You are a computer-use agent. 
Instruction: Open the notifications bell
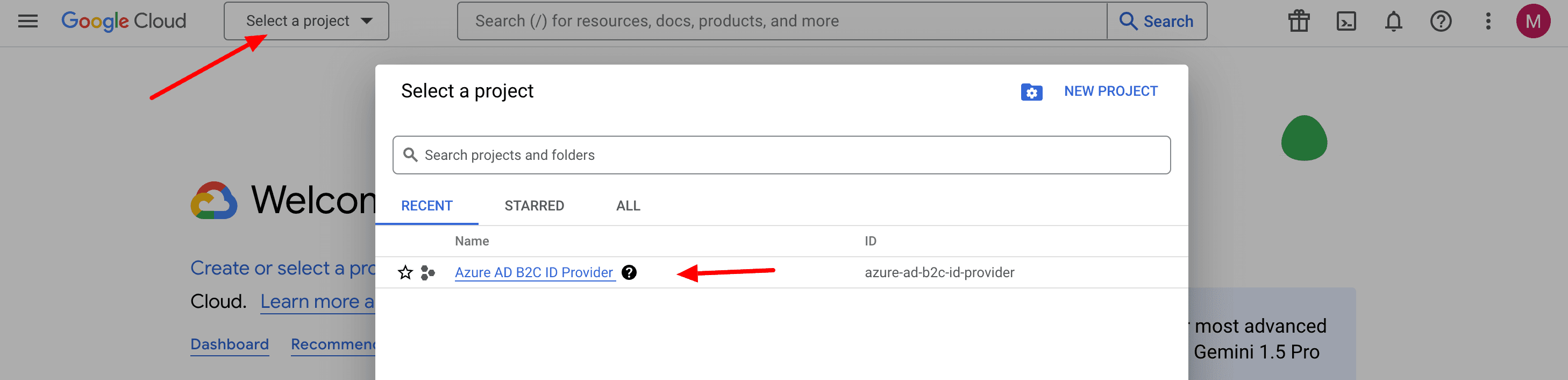1393,22
